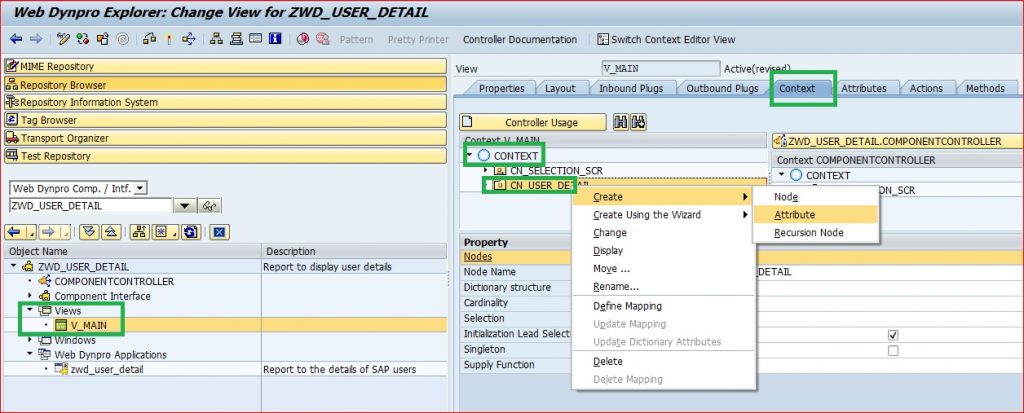Switch to the Outbound Plugs tab
This screenshot has height=413, width=1024.
click(x=722, y=88)
